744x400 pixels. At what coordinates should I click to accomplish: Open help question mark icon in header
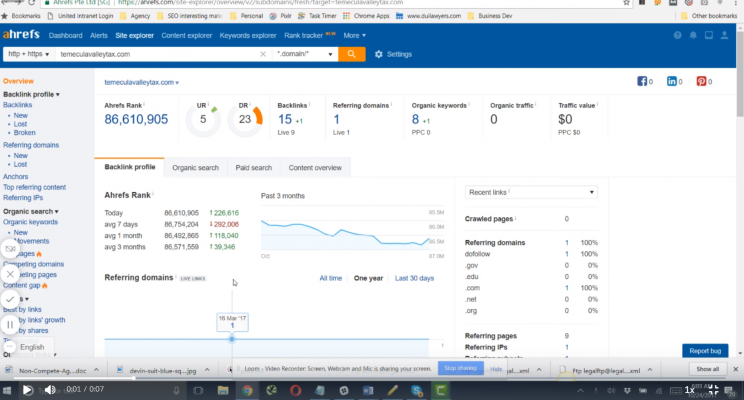(x=676, y=36)
